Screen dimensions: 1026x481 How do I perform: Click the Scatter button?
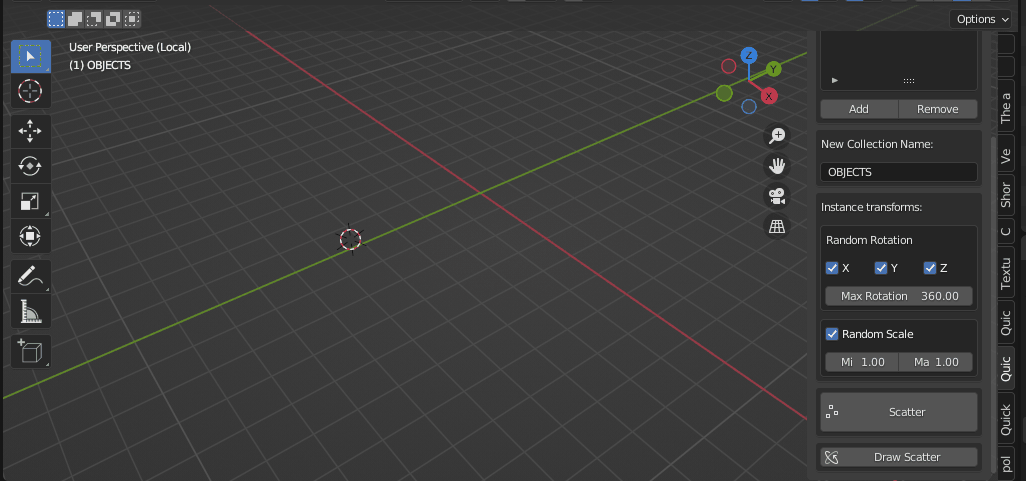pos(899,412)
